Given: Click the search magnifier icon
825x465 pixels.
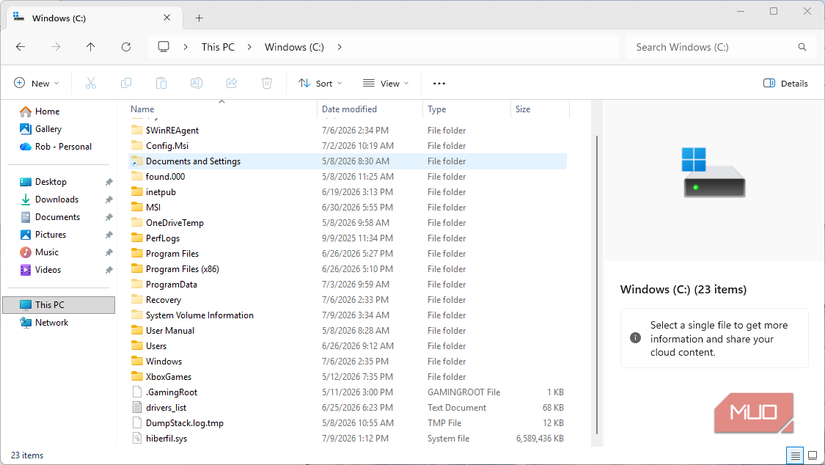Looking at the screenshot, I should 802,47.
